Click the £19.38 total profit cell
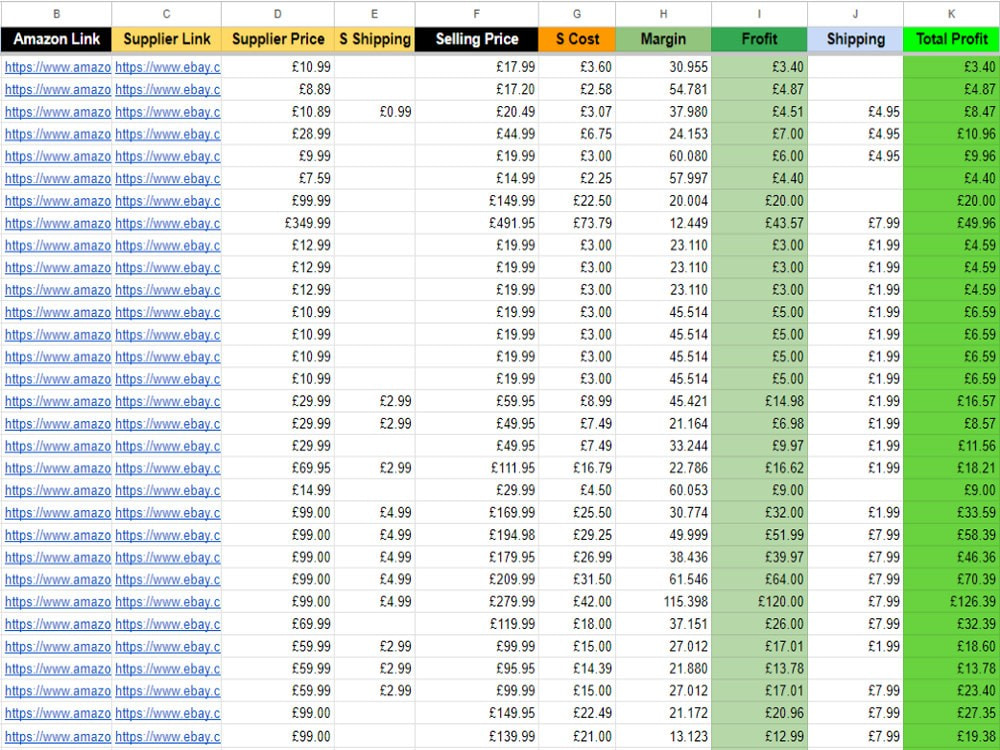Image resolution: width=1000 pixels, height=750 pixels. click(952, 736)
